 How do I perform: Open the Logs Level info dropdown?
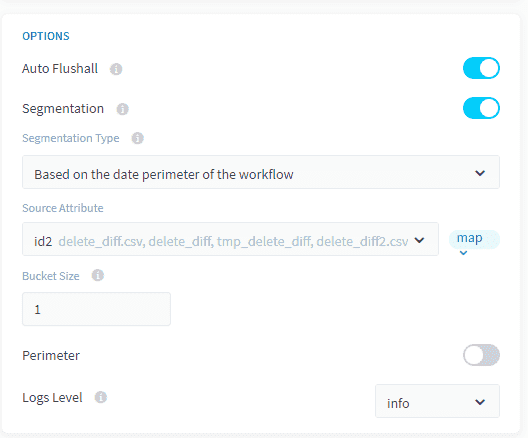(x=437, y=401)
